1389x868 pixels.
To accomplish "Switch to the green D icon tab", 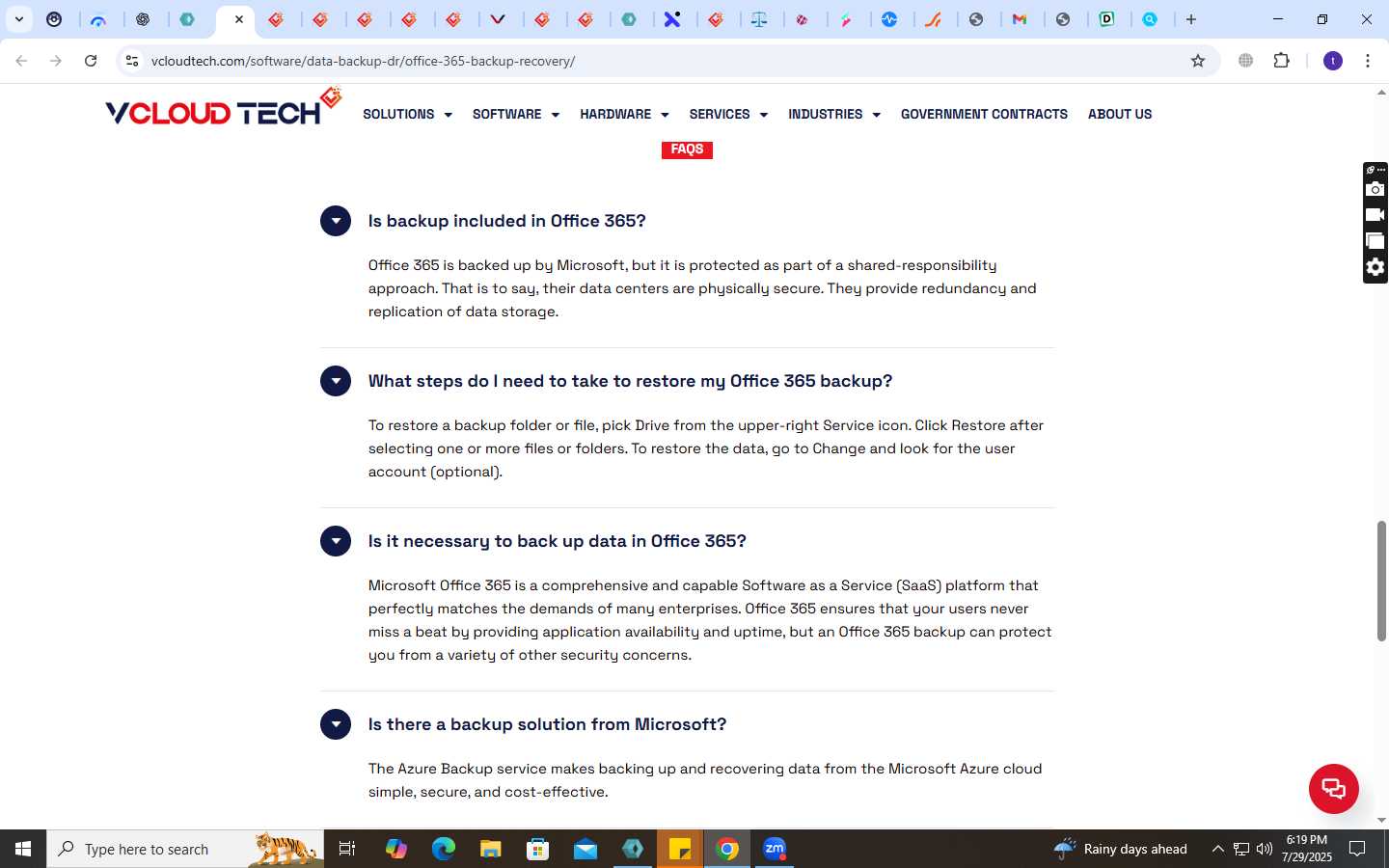I will [x=1107, y=19].
